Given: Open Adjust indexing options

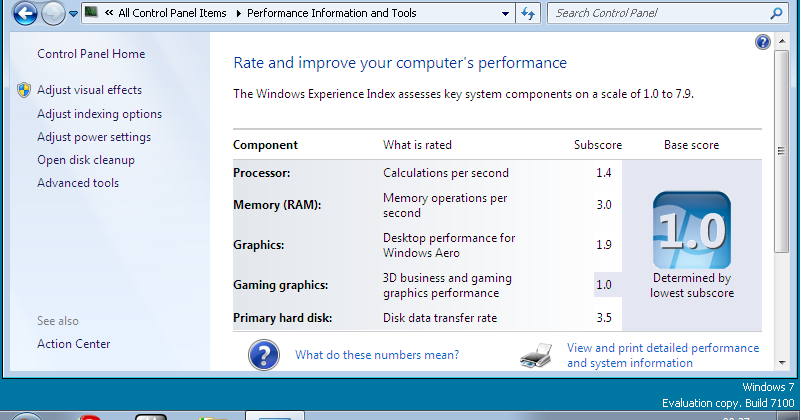Looking at the screenshot, I should tap(99, 114).
